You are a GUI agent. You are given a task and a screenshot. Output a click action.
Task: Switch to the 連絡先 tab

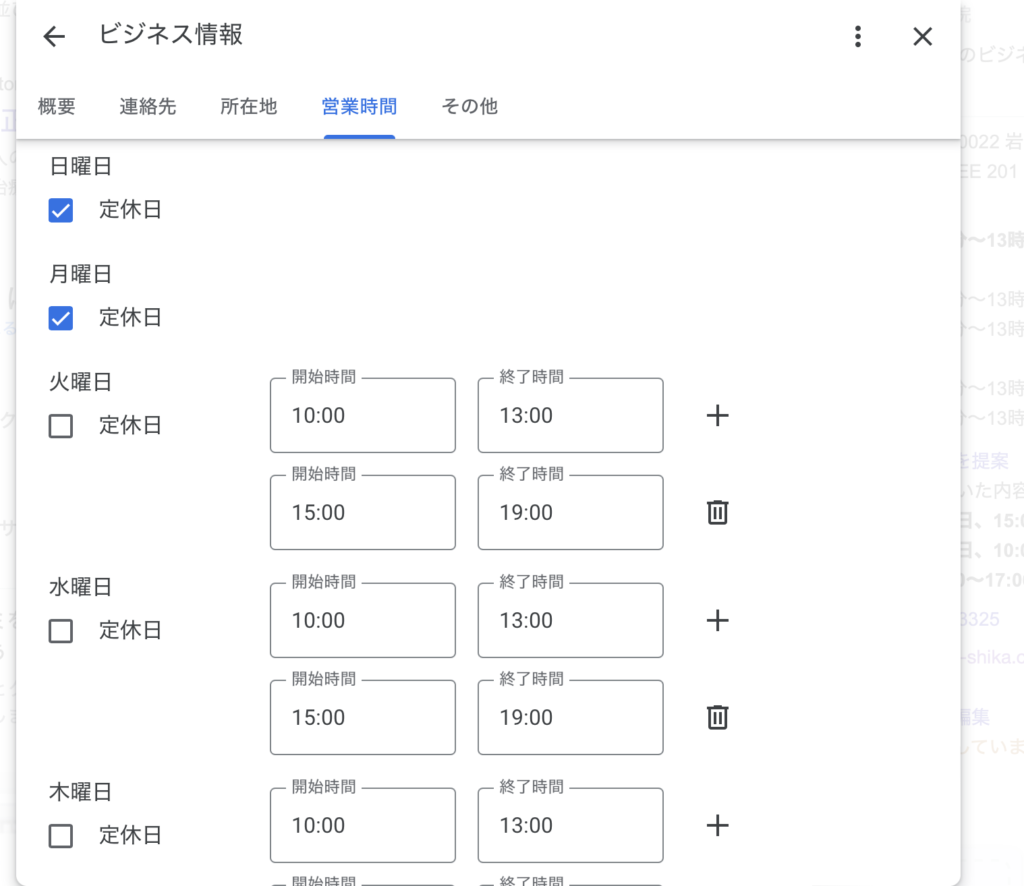click(148, 106)
